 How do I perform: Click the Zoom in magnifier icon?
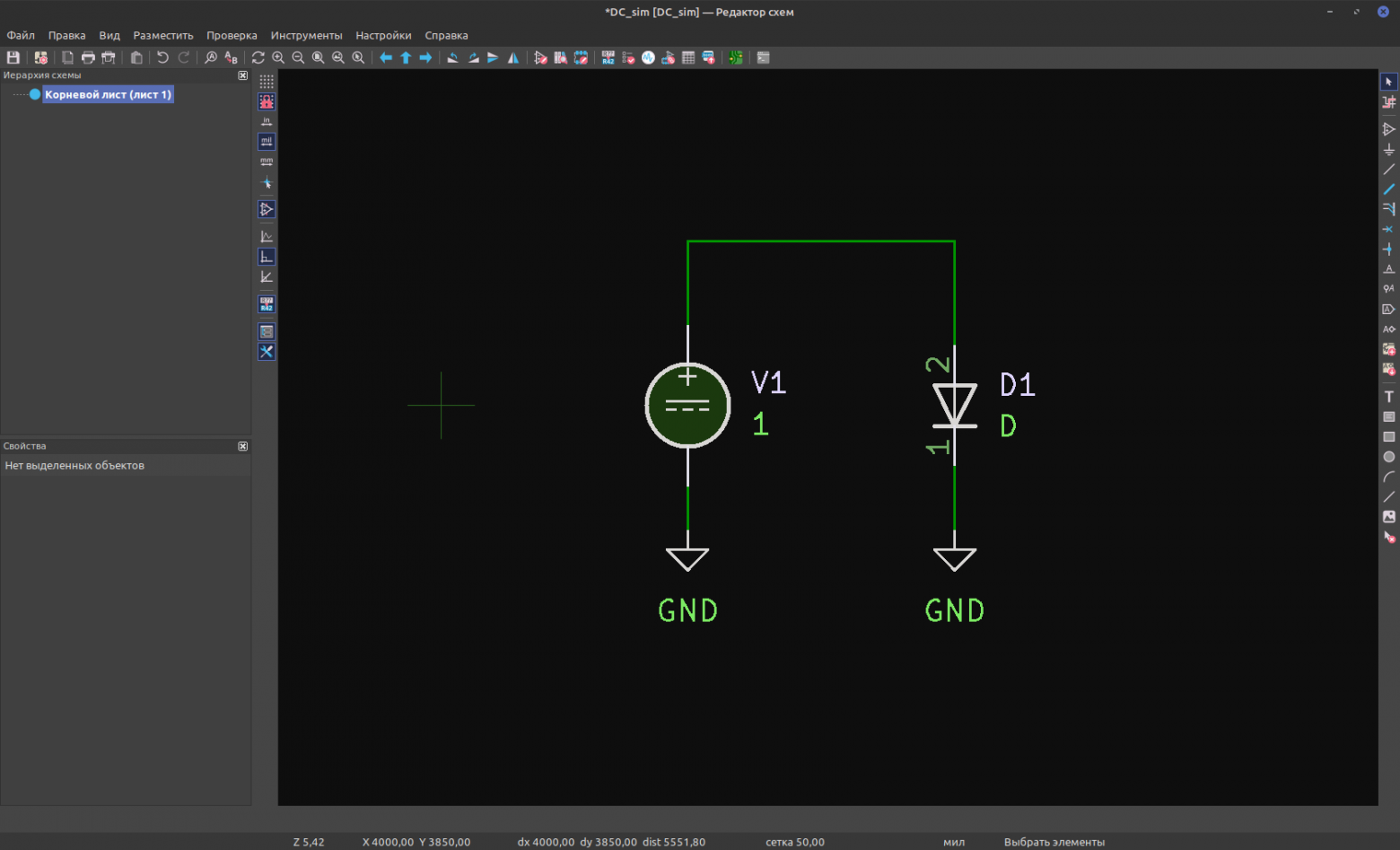pyautogui.click(x=278, y=57)
